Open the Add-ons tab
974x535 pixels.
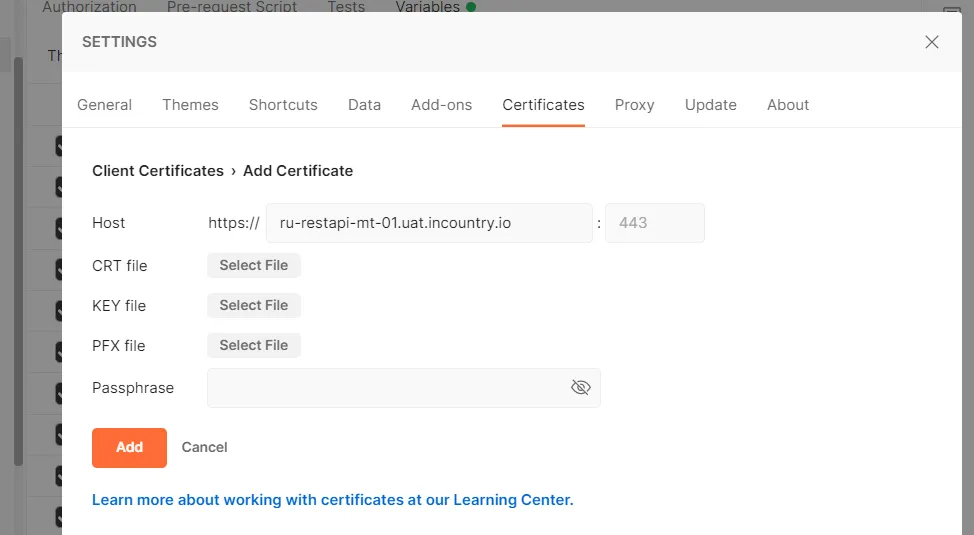point(442,104)
